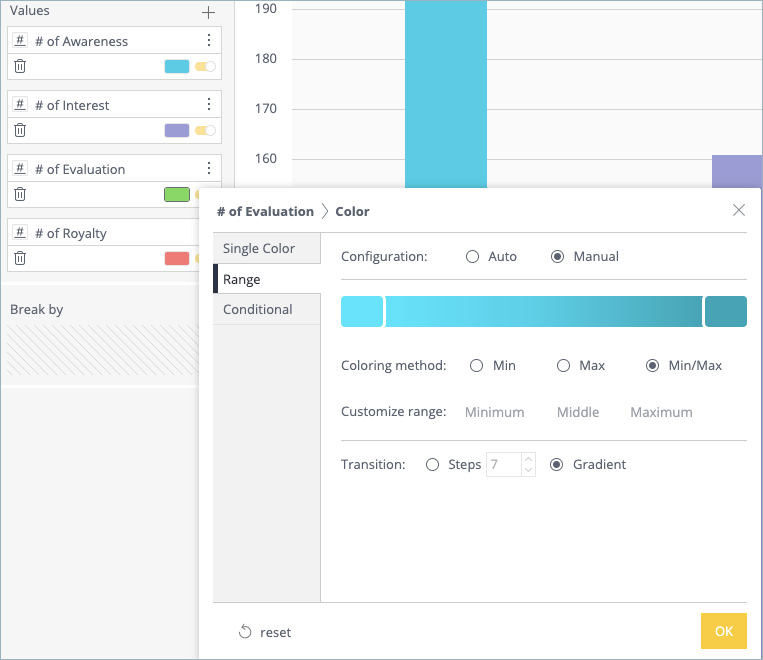Choose the Min coloring method
763x660 pixels.
click(x=477, y=366)
